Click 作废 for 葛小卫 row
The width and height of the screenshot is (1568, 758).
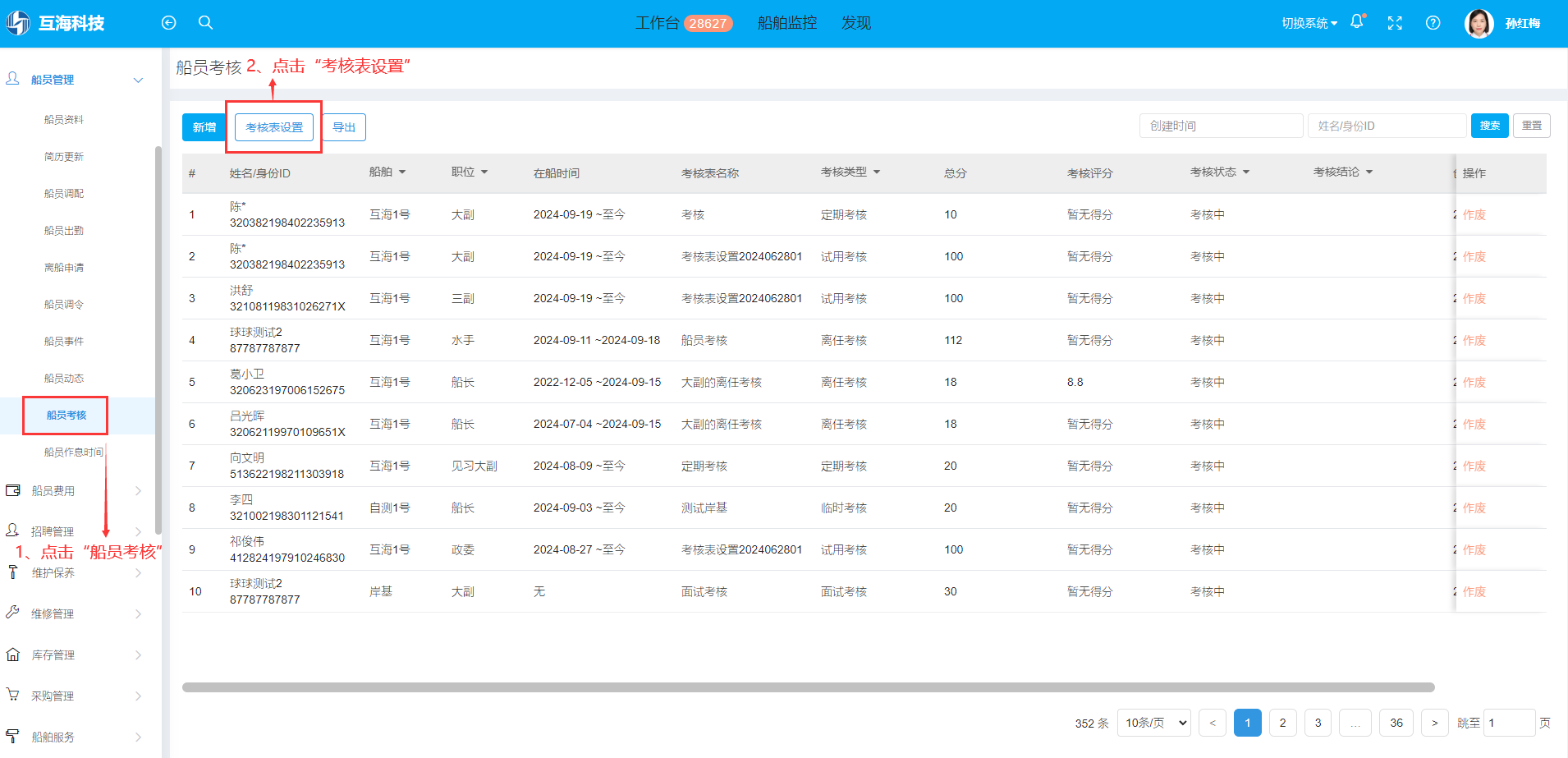pos(1474,382)
